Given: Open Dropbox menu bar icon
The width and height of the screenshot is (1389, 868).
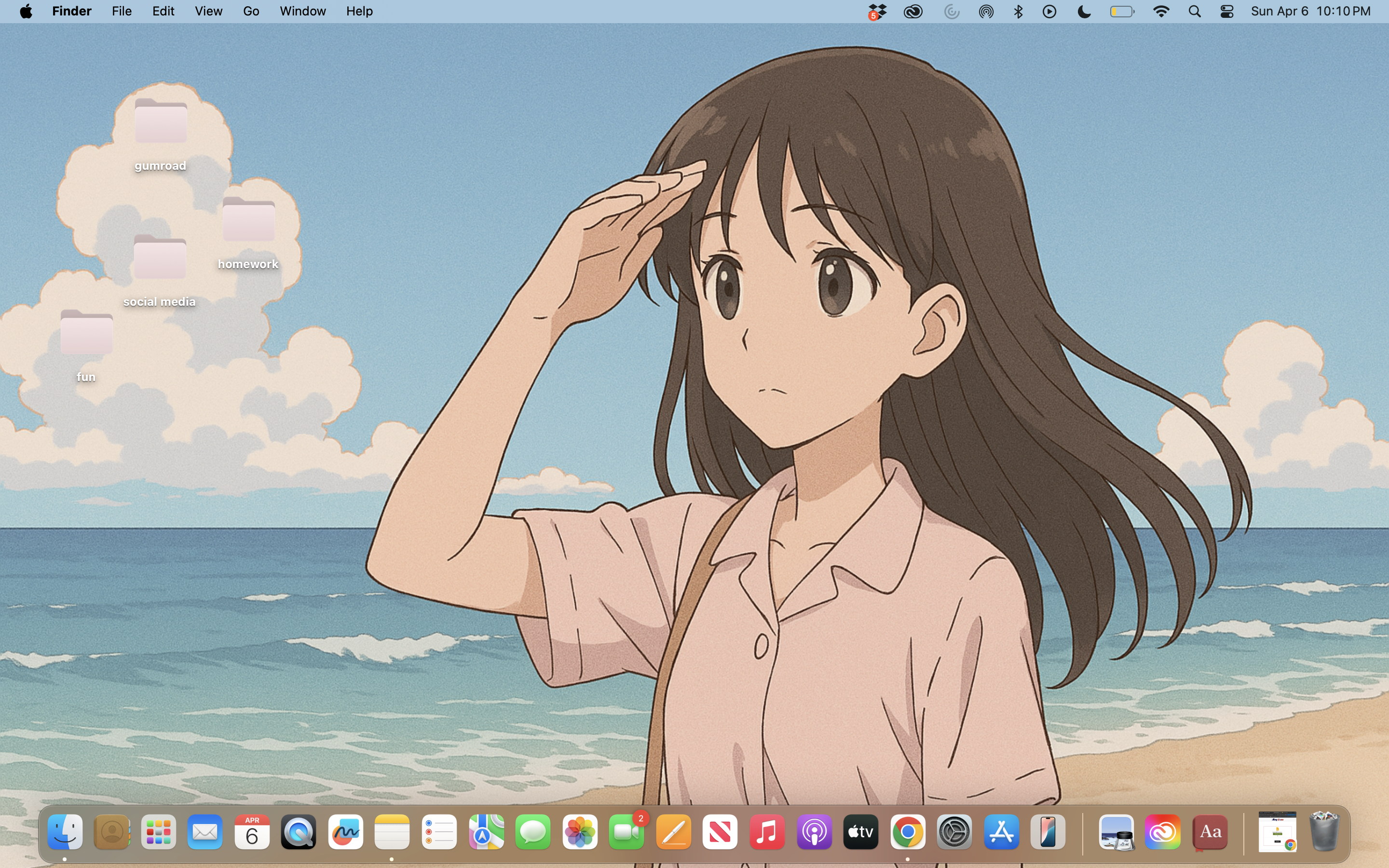Looking at the screenshot, I should point(877,12).
